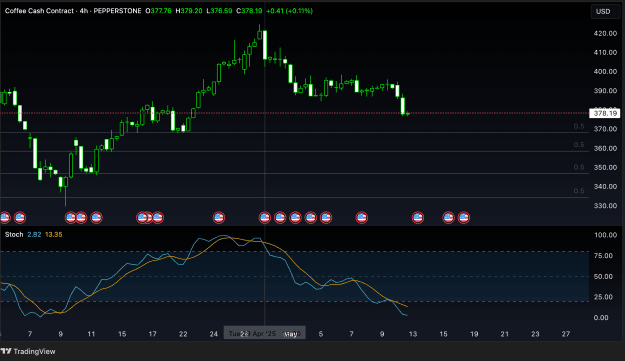Open the TradingView logo link
This screenshot has width=625, height=361.
tap(28, 351)
